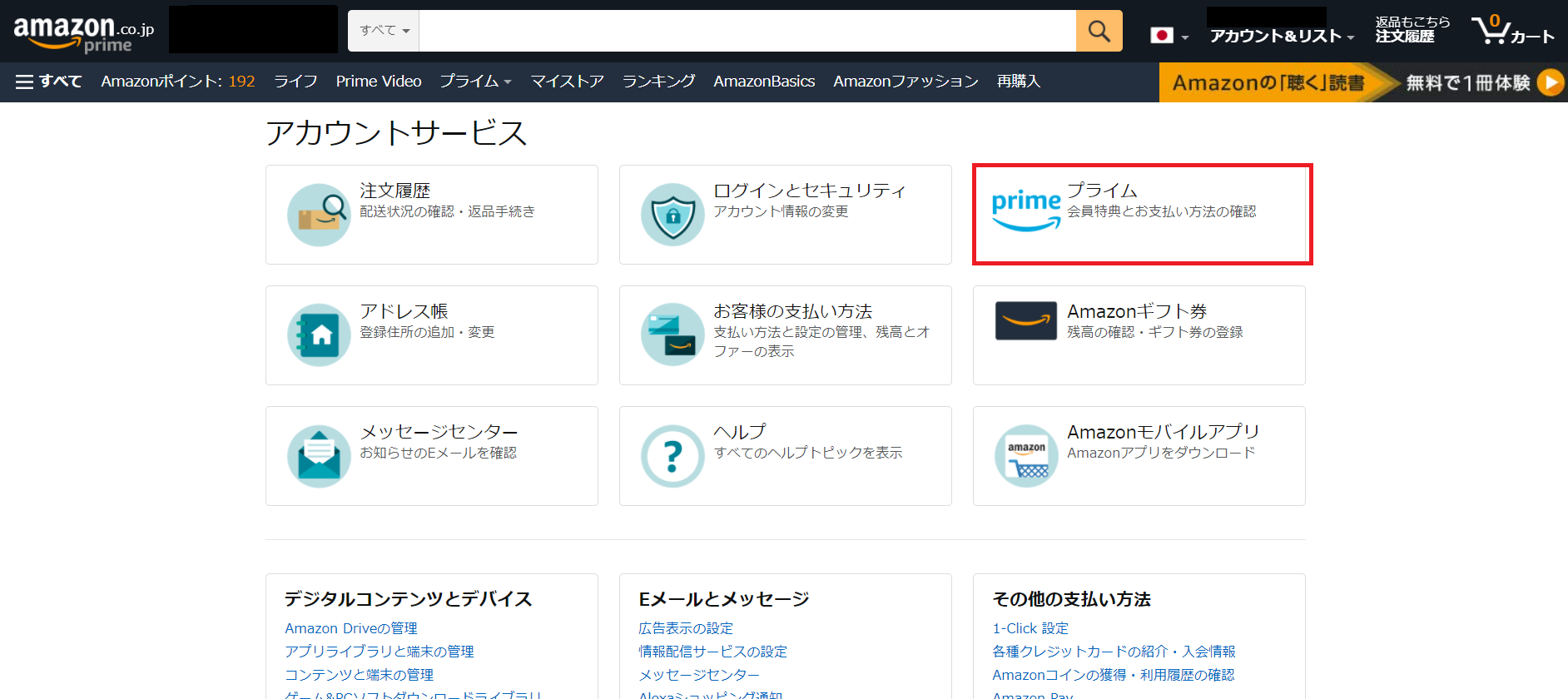
Task: Open Prime Video in navigation bar
Action: point(379,82)
